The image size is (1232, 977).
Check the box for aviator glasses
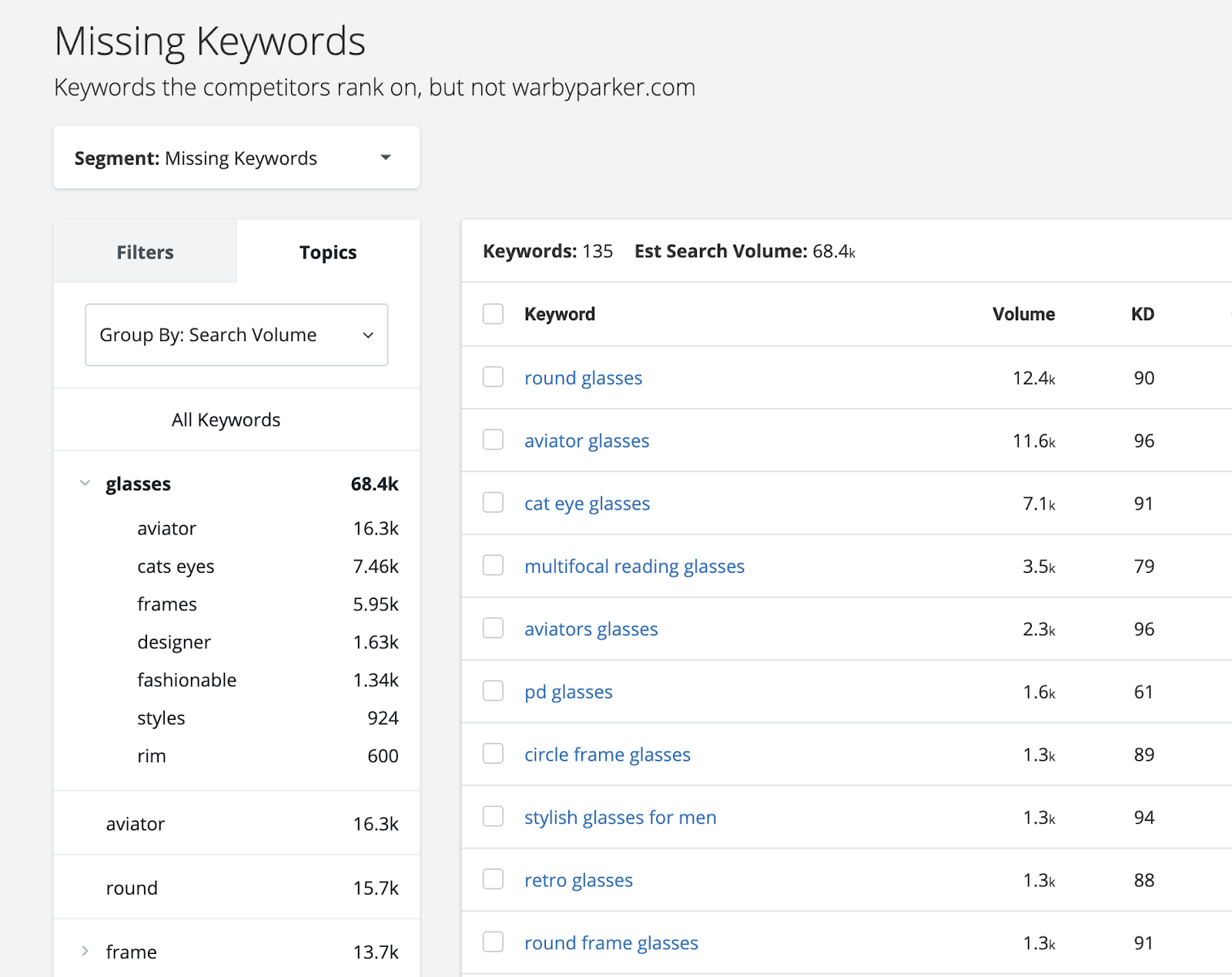(x=493, y=440)
